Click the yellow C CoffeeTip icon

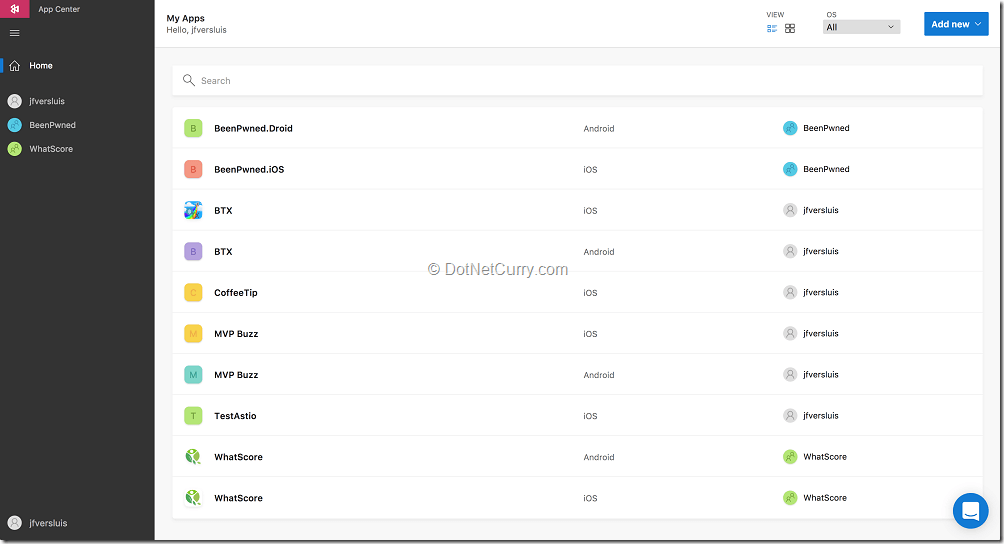click(193, 292)
